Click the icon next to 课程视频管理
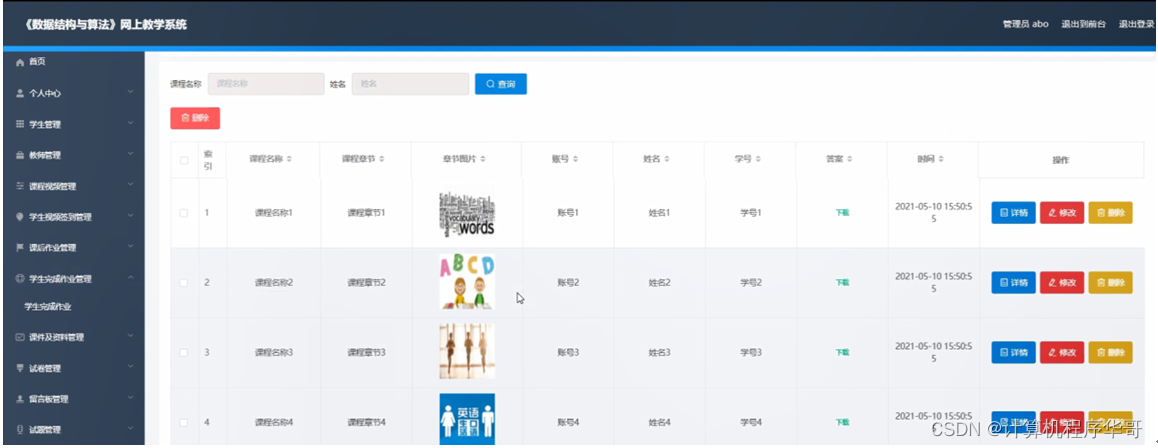Viewport: 1158px width, 448px height. pos(20,187)
